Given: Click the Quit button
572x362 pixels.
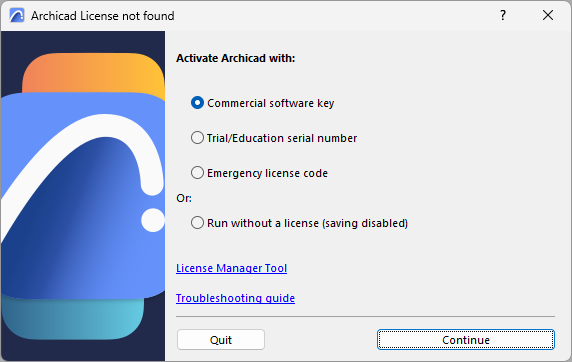Looking at the screenshot, I should coord(221,340).
